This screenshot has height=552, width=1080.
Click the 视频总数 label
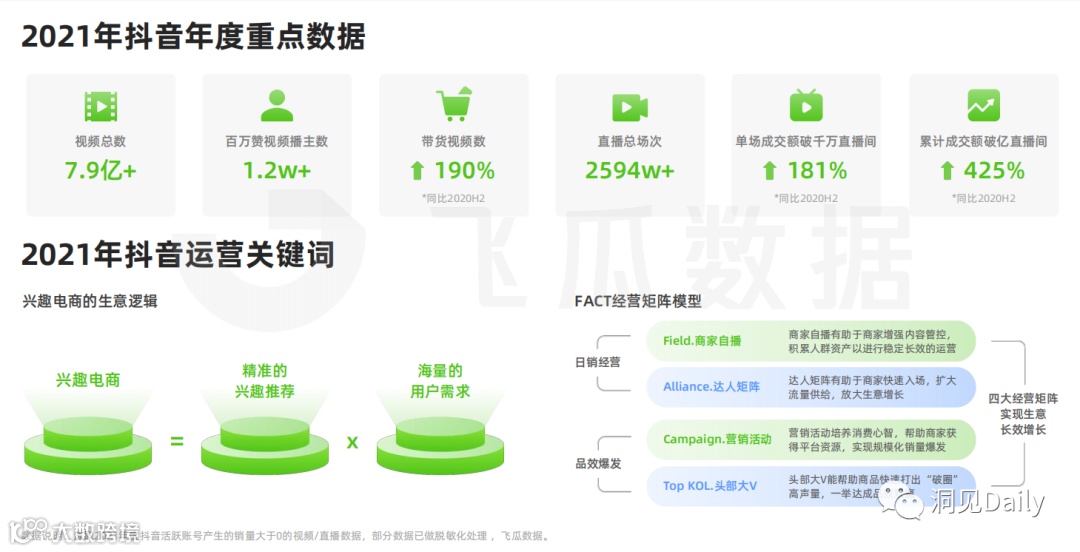tap(101, 141)
